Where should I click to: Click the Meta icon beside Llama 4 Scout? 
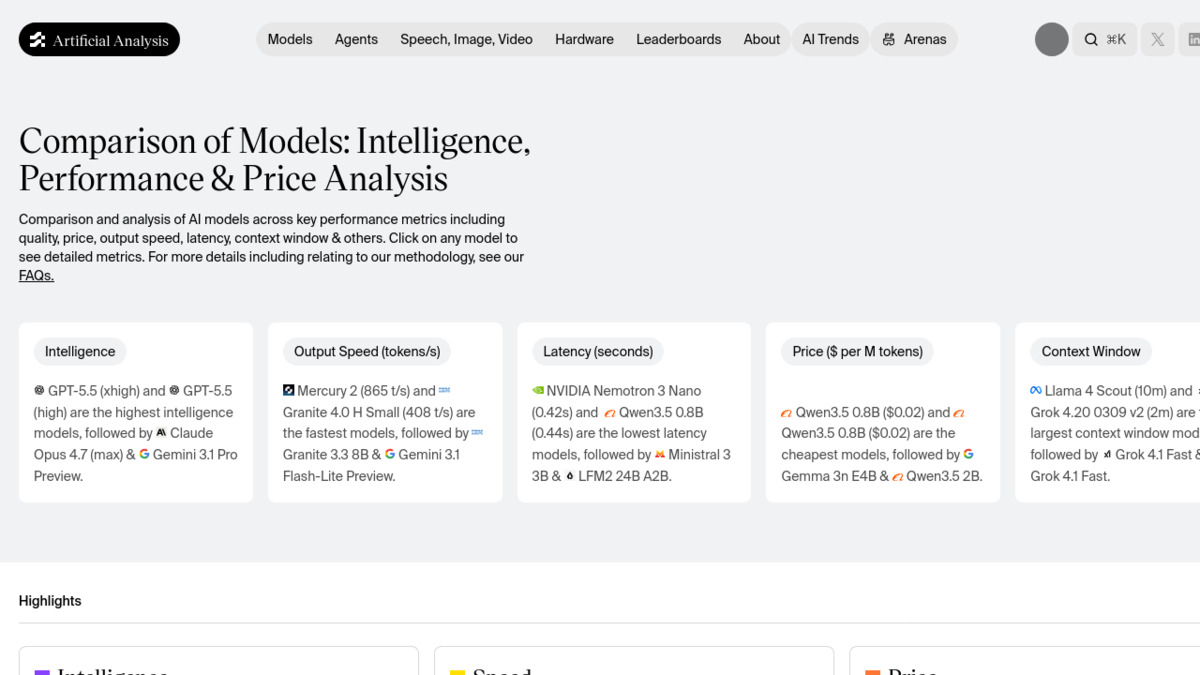(x=1036, y=391)
